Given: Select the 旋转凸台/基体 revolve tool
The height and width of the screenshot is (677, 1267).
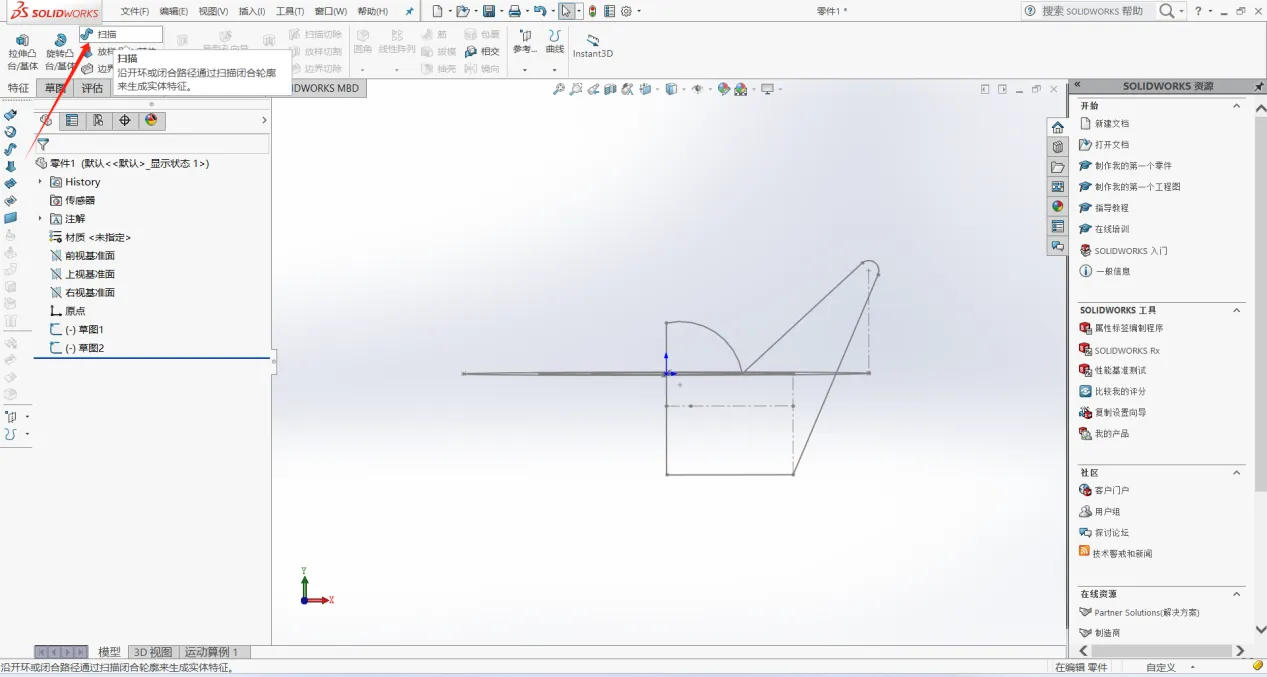Looking at the screenshot, I should coord(60,52).
